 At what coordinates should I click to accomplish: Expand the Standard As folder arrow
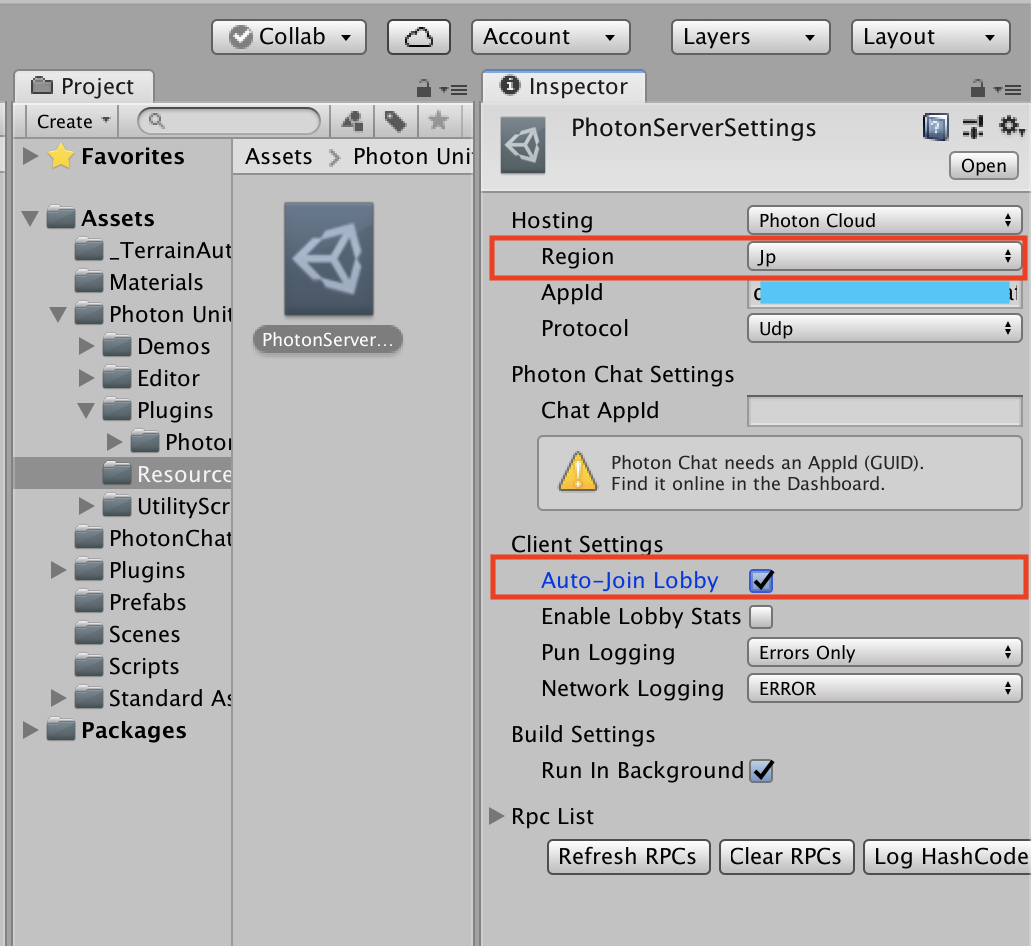59,698
